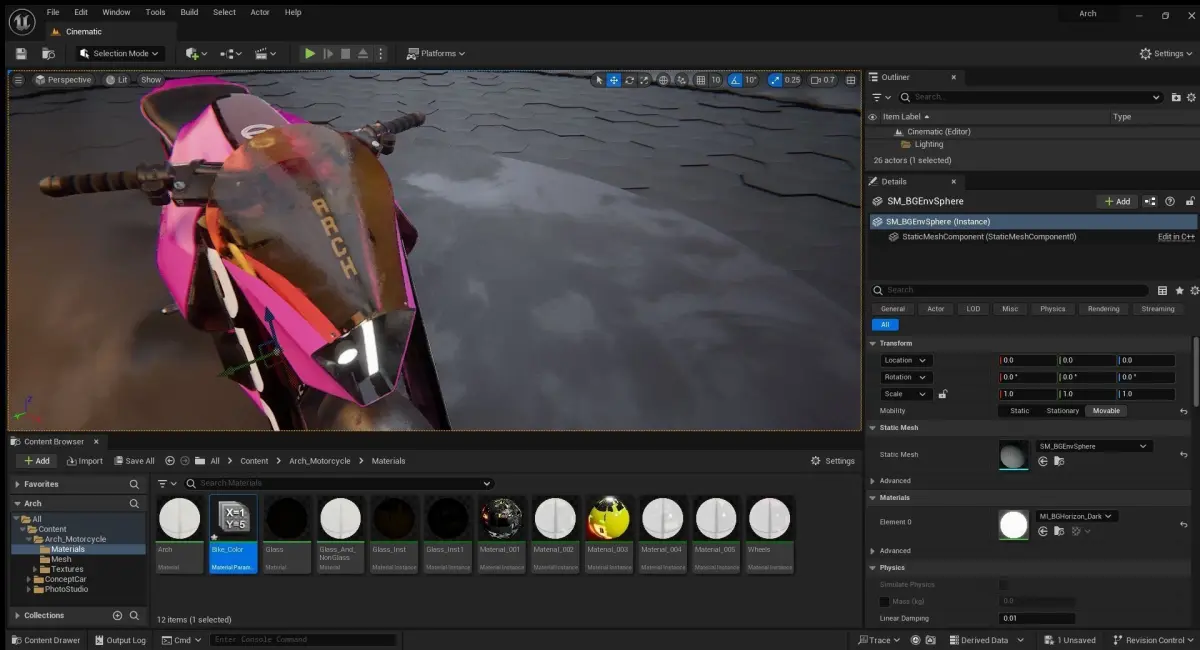Click Save All in Content Browser

pyautogui.click(x=134, y=461)
